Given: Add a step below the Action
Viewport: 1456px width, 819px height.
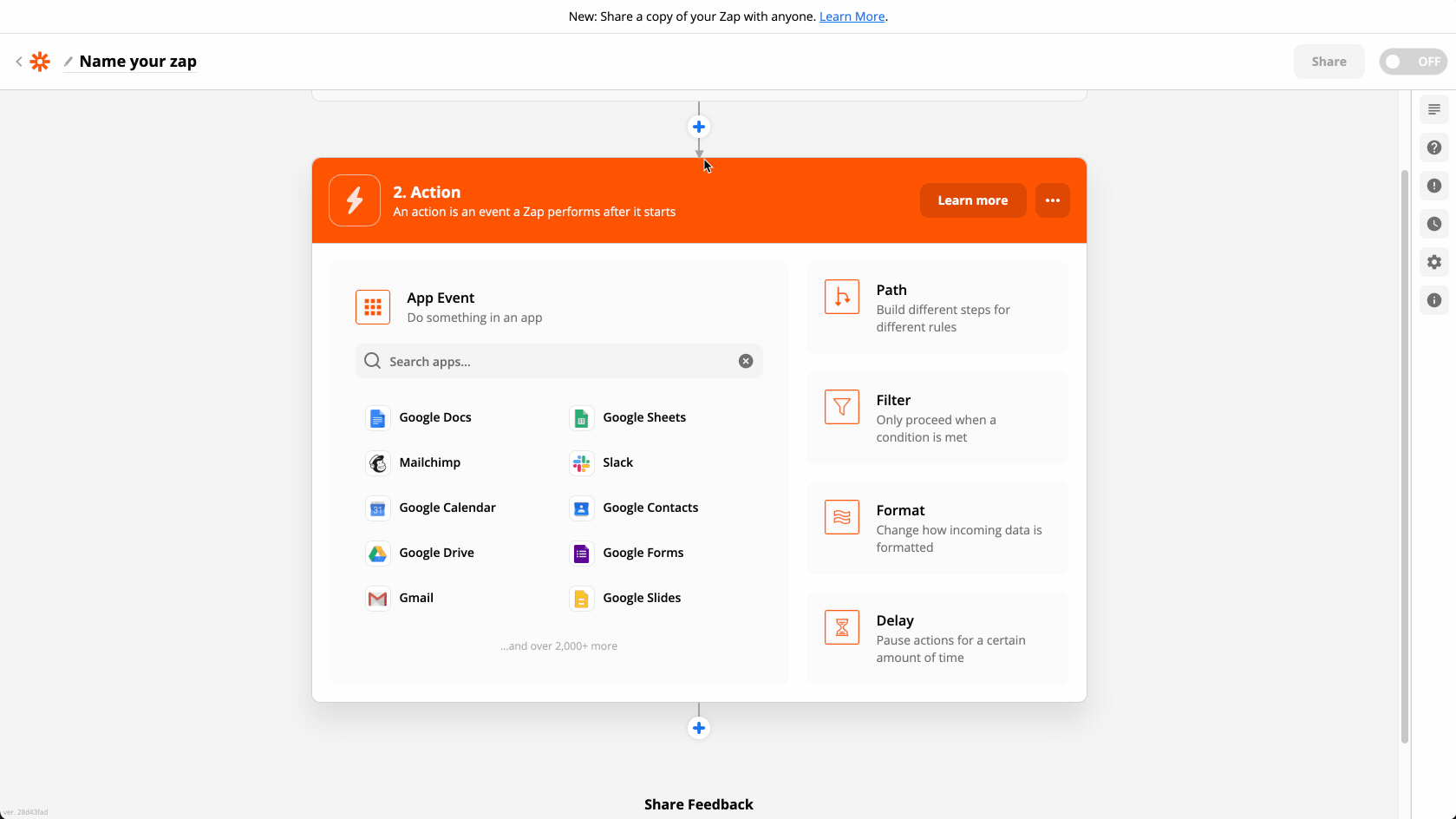Looking at the screenshot, I should pos(699,728).
